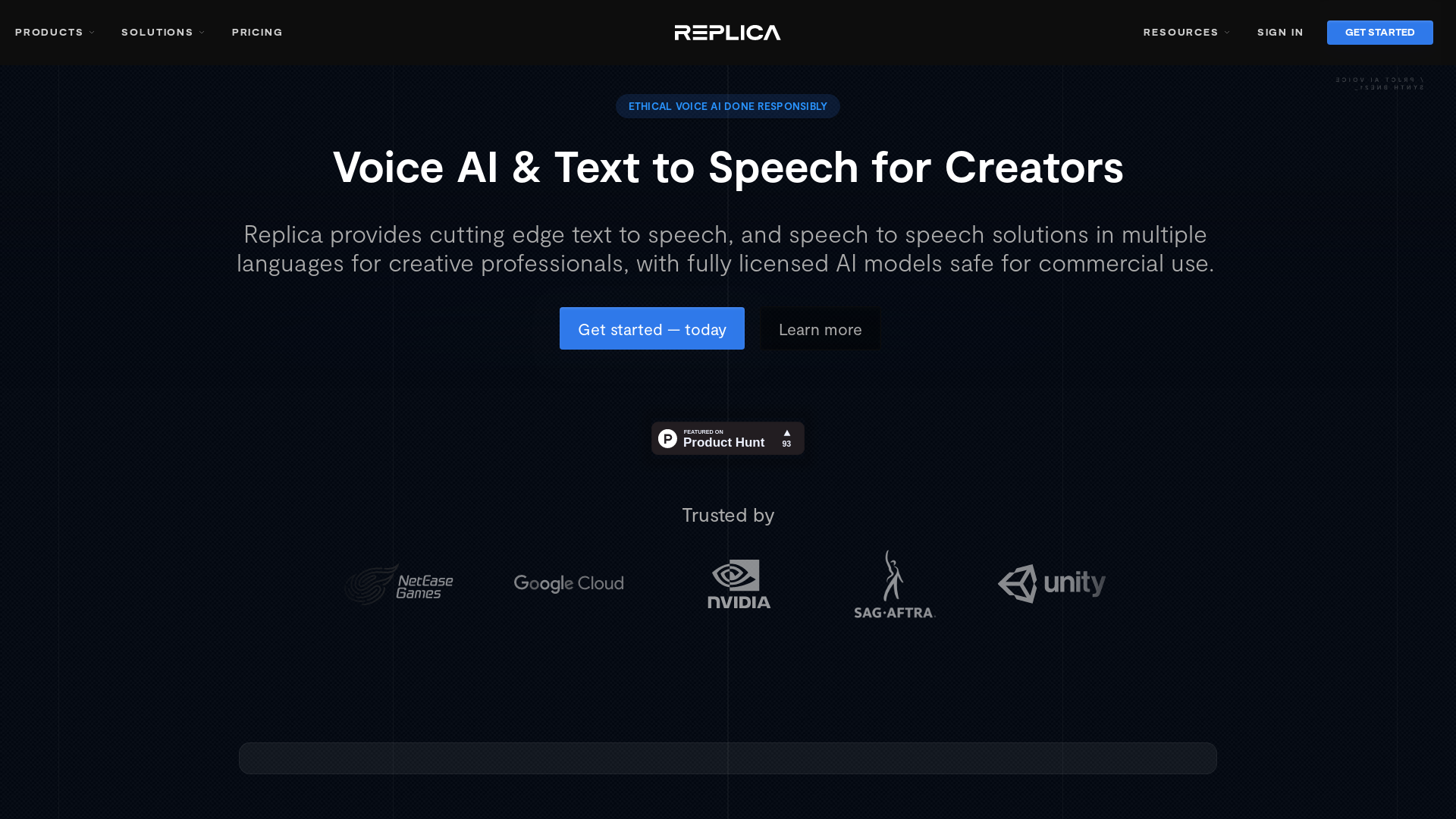Click Get started today button

(652, 328)
